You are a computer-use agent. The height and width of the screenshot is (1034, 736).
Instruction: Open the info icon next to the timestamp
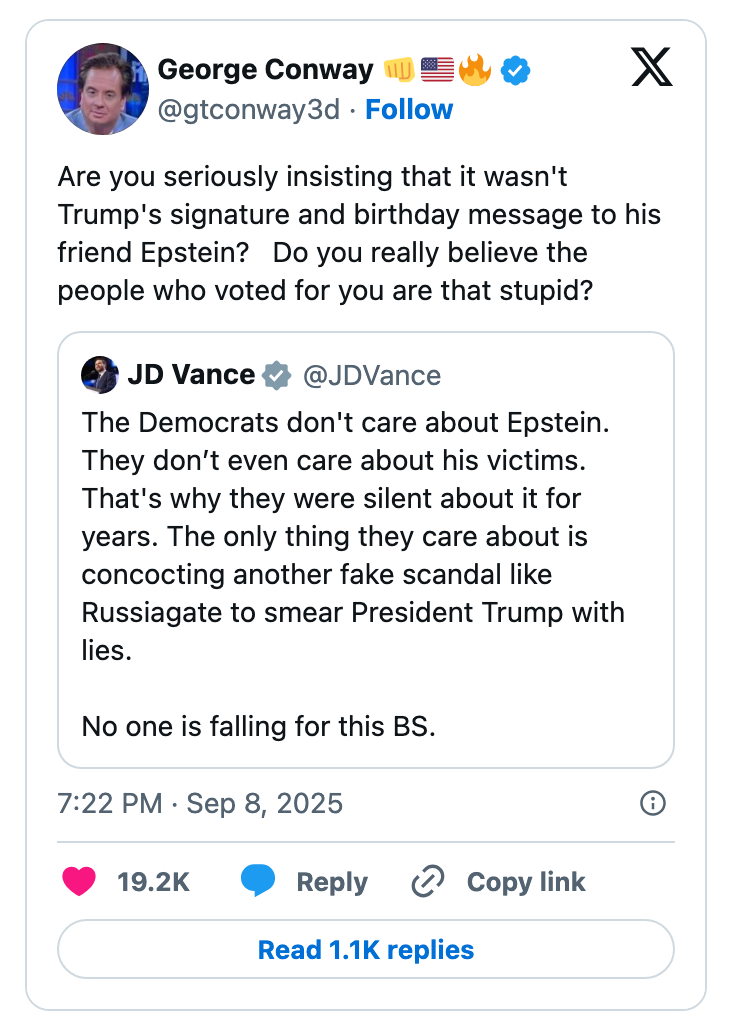coord(651,803)
